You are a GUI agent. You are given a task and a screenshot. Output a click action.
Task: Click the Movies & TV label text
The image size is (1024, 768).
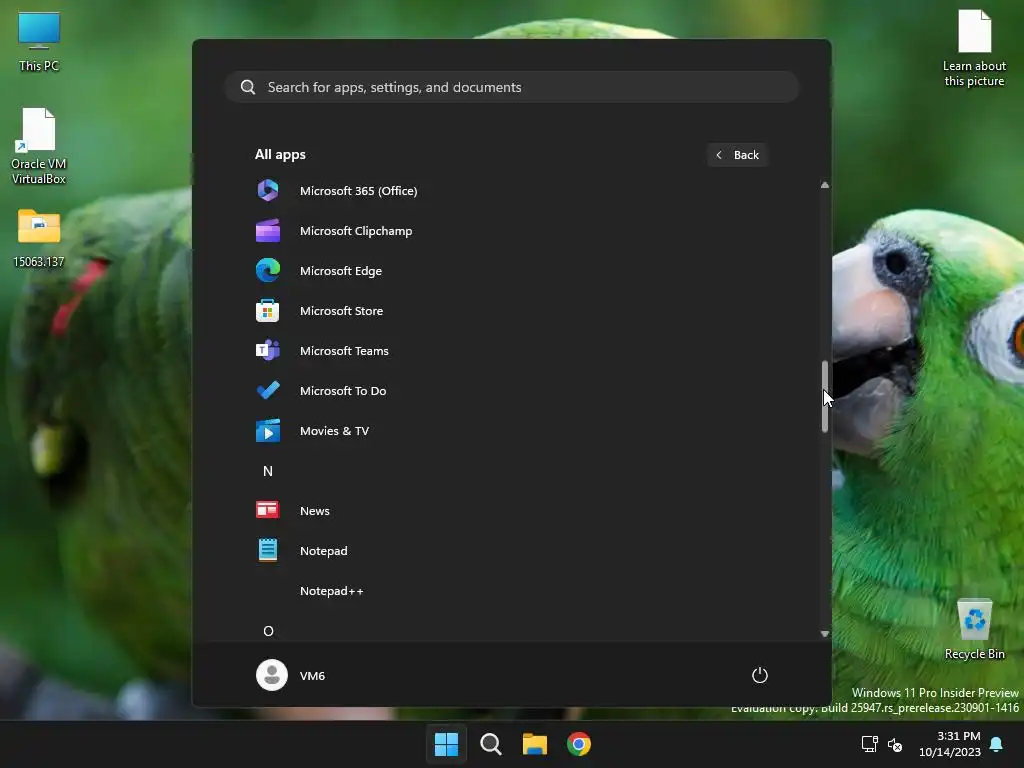pos(334,431)
